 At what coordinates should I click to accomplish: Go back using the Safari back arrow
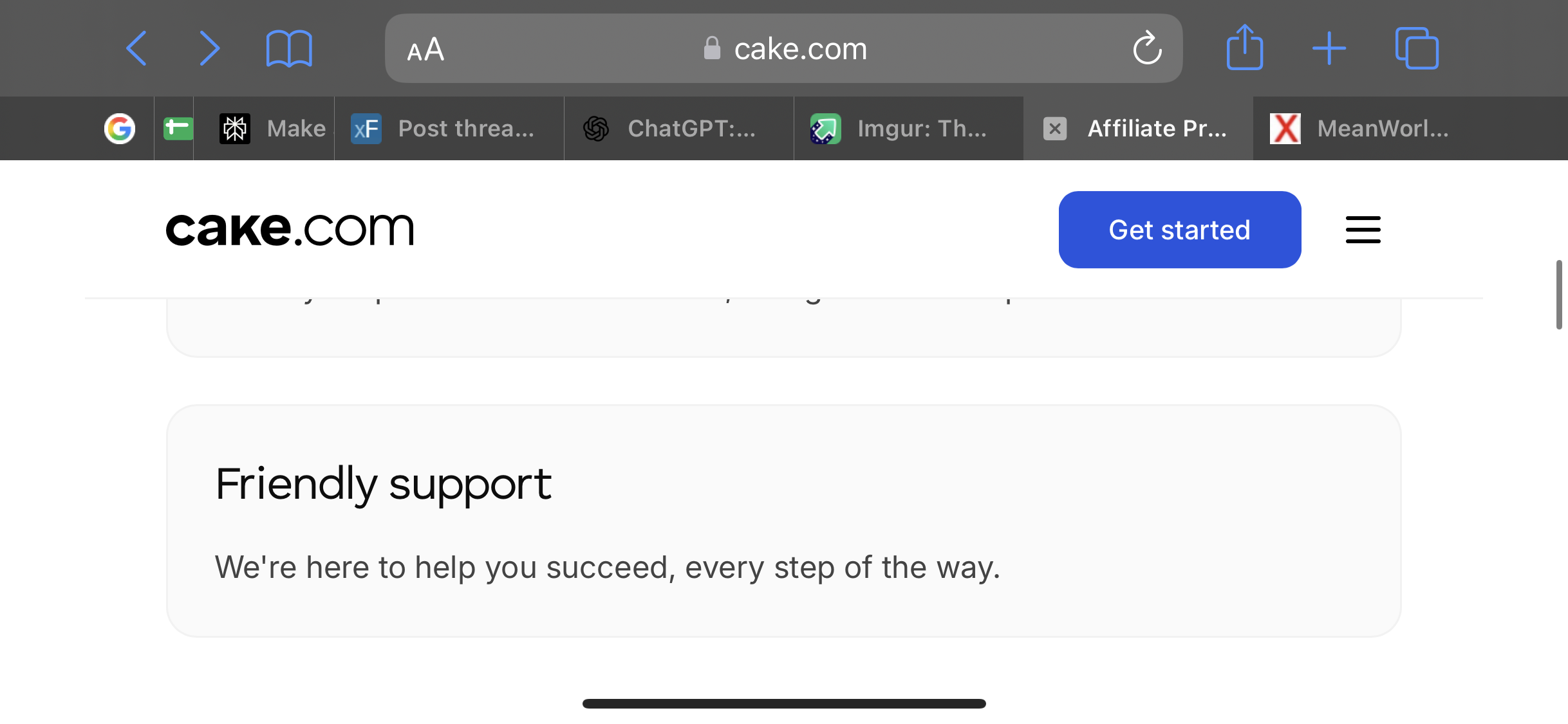pyautogui.click(x=136, y=48)
